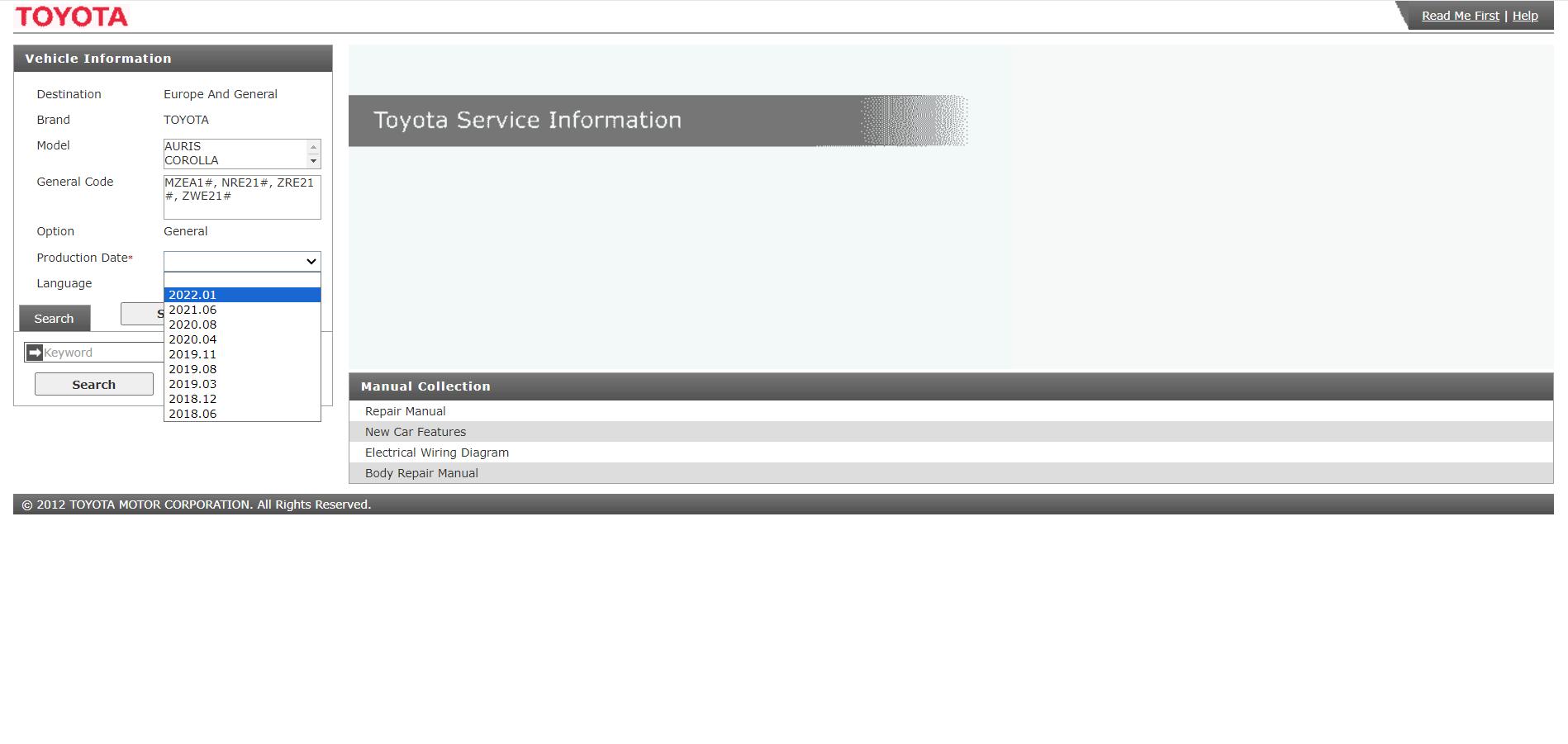Open the Help link

pos(1525,16)
